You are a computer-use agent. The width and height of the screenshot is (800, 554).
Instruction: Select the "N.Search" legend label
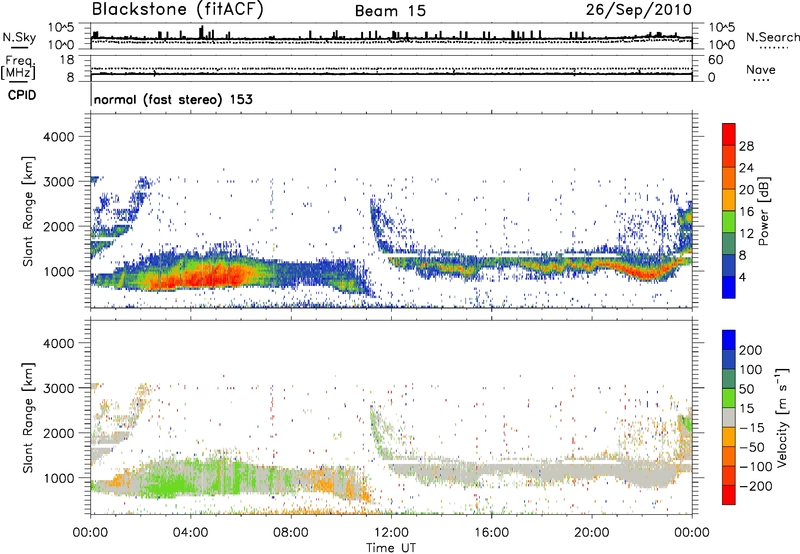(772, 37)
